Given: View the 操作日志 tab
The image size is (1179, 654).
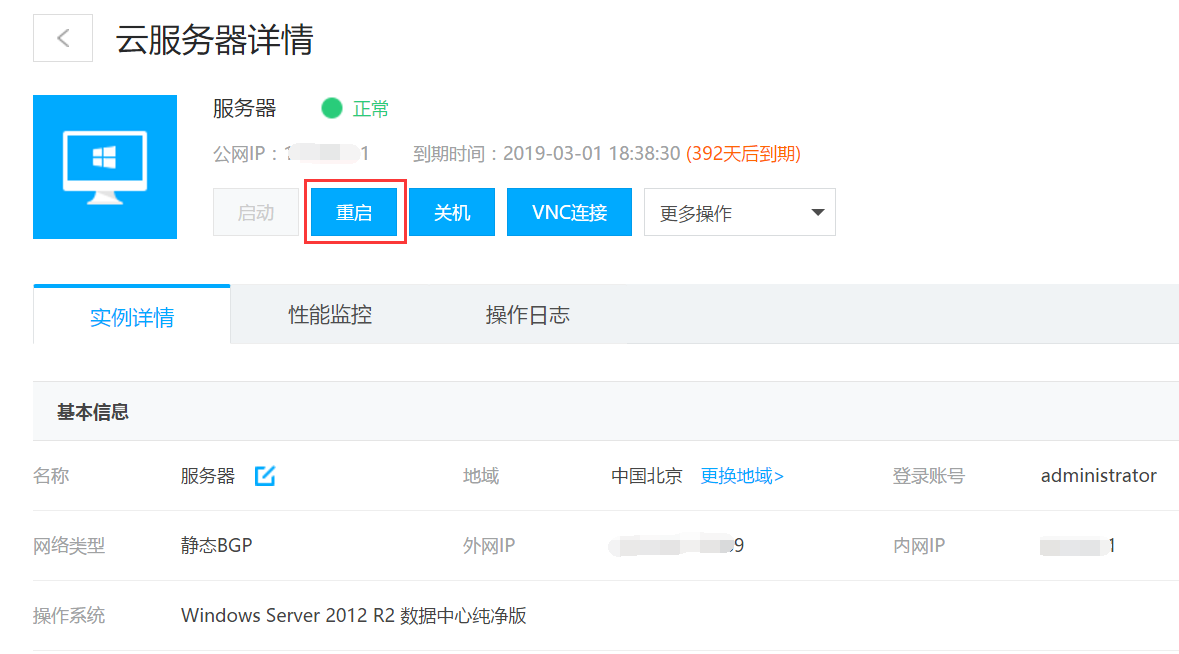Looking at the screenshot, I should 527,315.
